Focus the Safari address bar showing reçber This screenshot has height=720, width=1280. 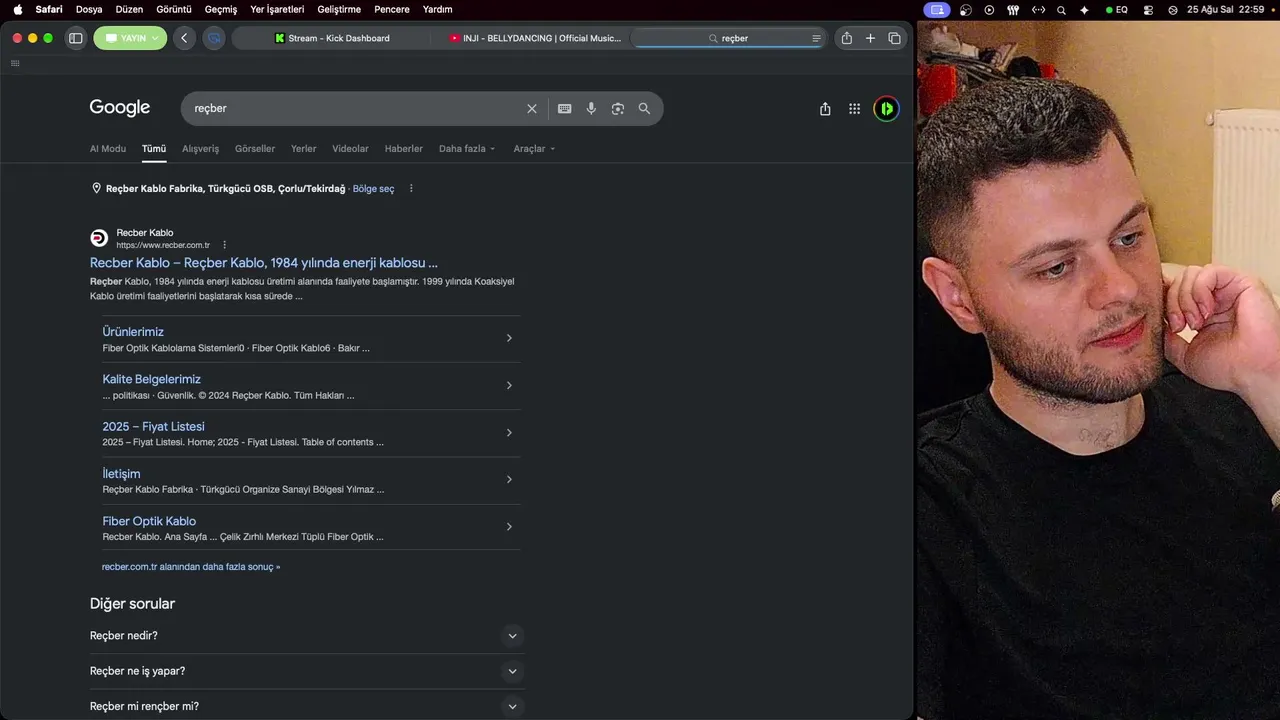[x=729, y=38]
